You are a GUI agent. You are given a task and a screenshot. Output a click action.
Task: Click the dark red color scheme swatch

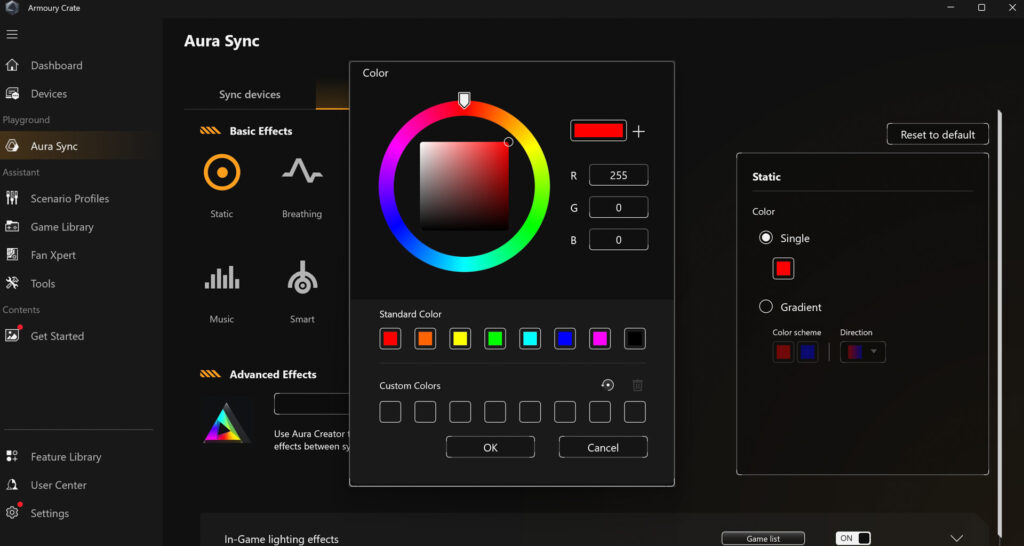tap(783, 352)
